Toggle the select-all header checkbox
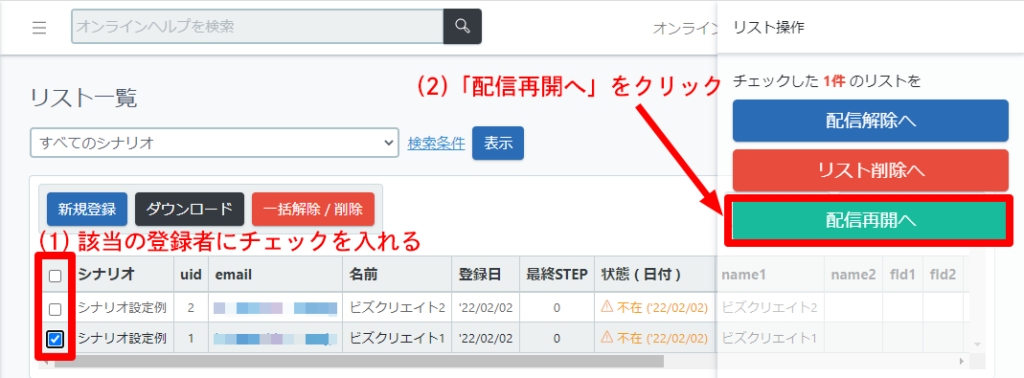The width and height of the screenshot is (1024, 378). pos(56,276)
